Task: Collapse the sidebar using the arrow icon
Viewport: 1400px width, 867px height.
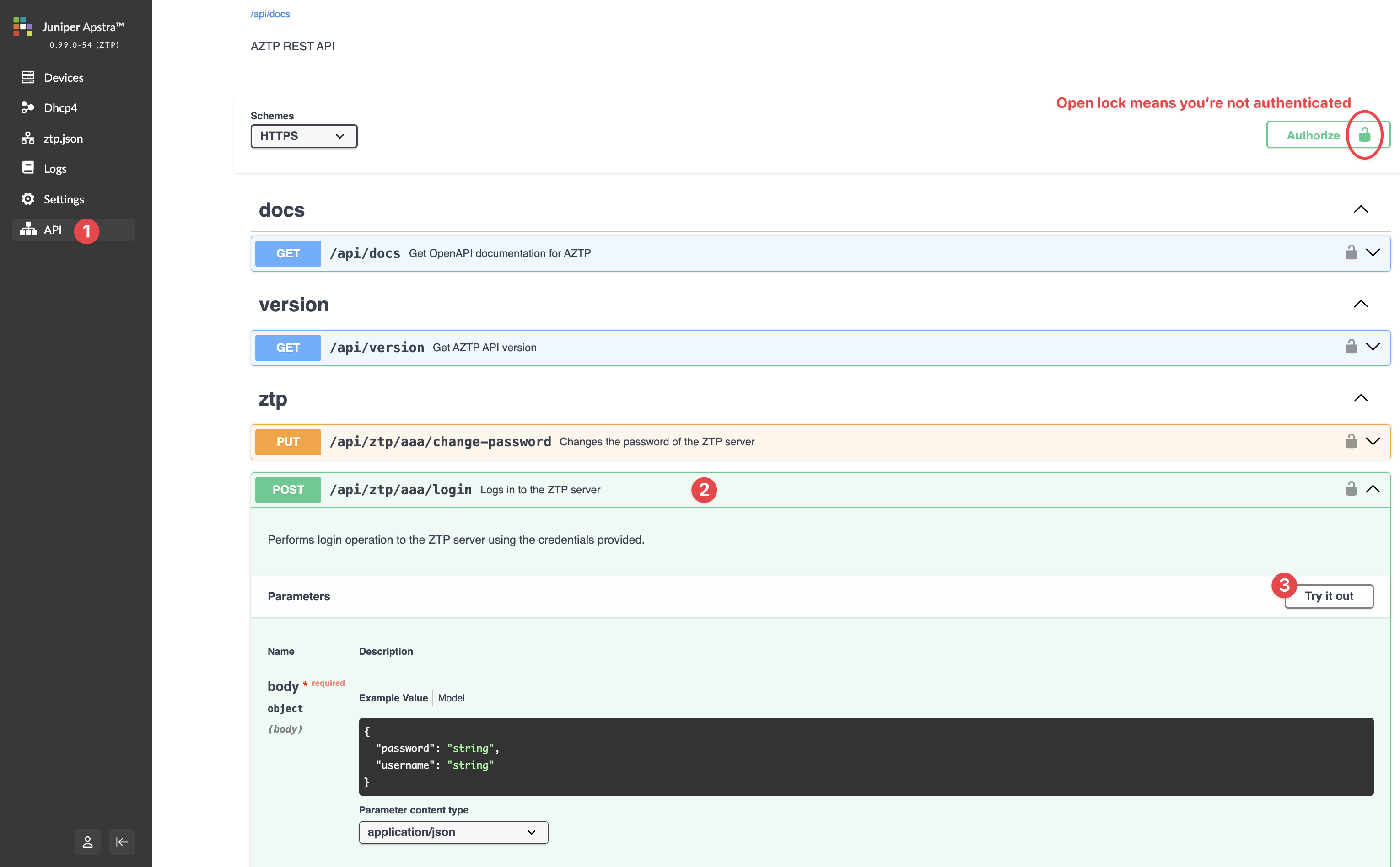Action: click(x=122, y=841)
